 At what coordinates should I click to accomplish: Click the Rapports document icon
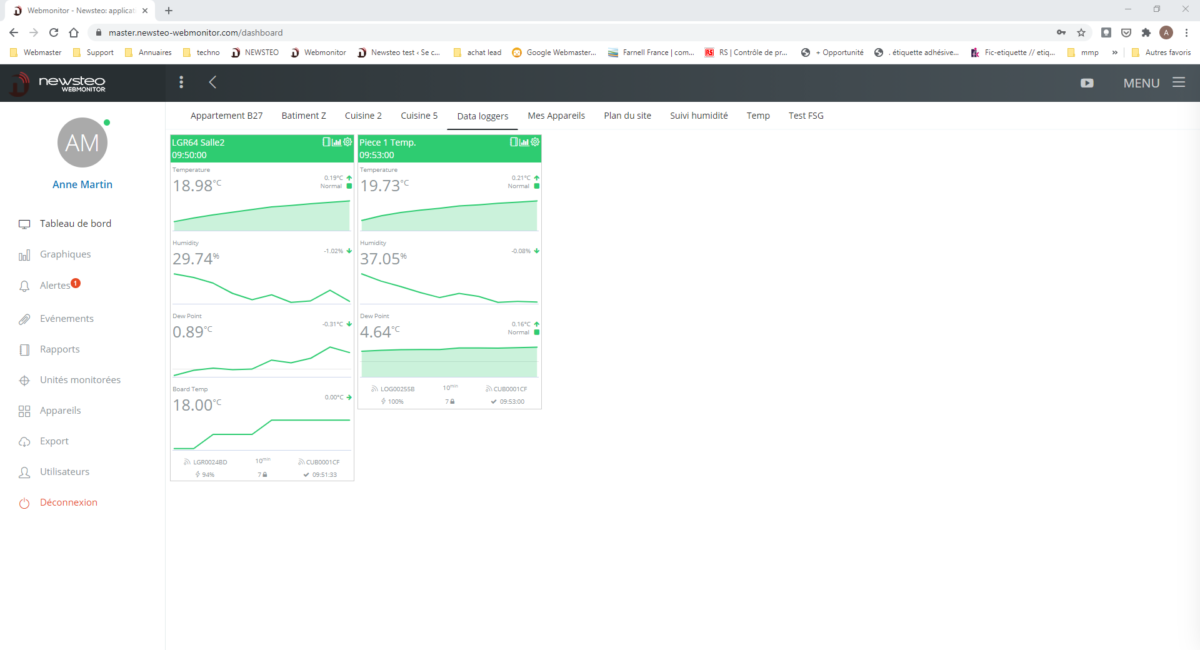pyautogui.click(x=24, y=350)
